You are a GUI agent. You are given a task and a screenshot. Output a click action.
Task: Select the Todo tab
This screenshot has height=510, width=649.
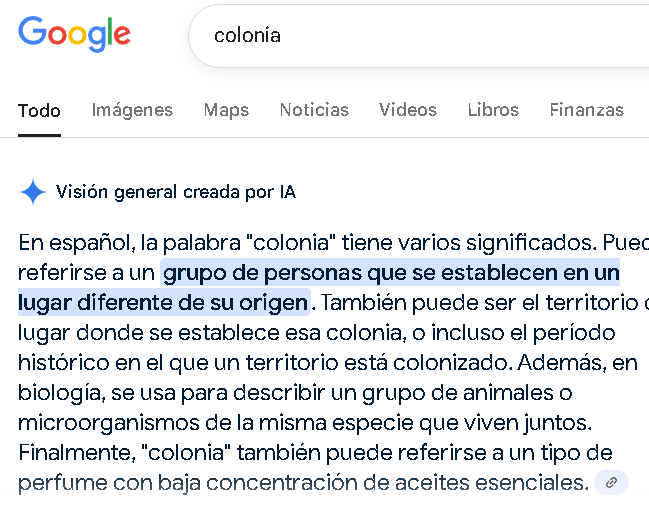pyautogui.click(x=39, y=111)
